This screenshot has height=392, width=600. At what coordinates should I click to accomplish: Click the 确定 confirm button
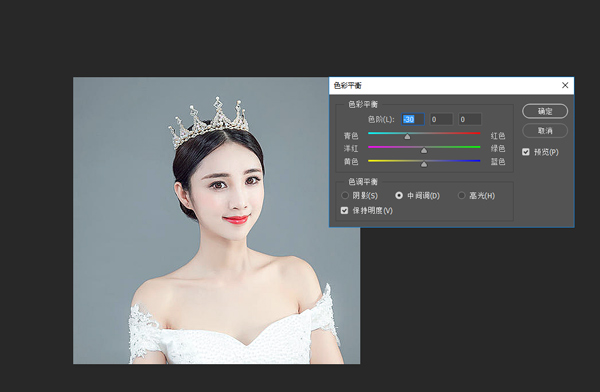(x=545, y=111)
